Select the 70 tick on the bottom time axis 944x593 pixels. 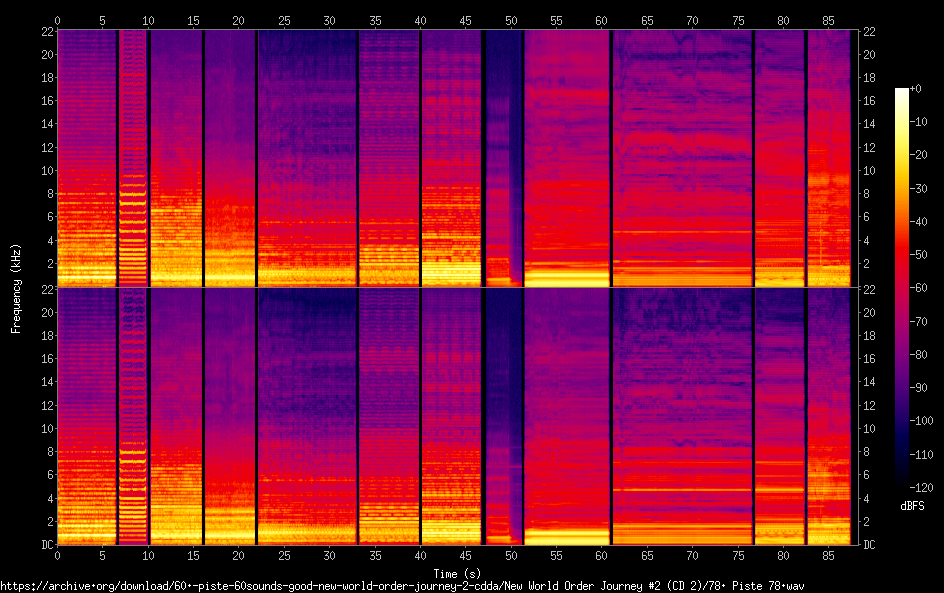tap(693, 554)
